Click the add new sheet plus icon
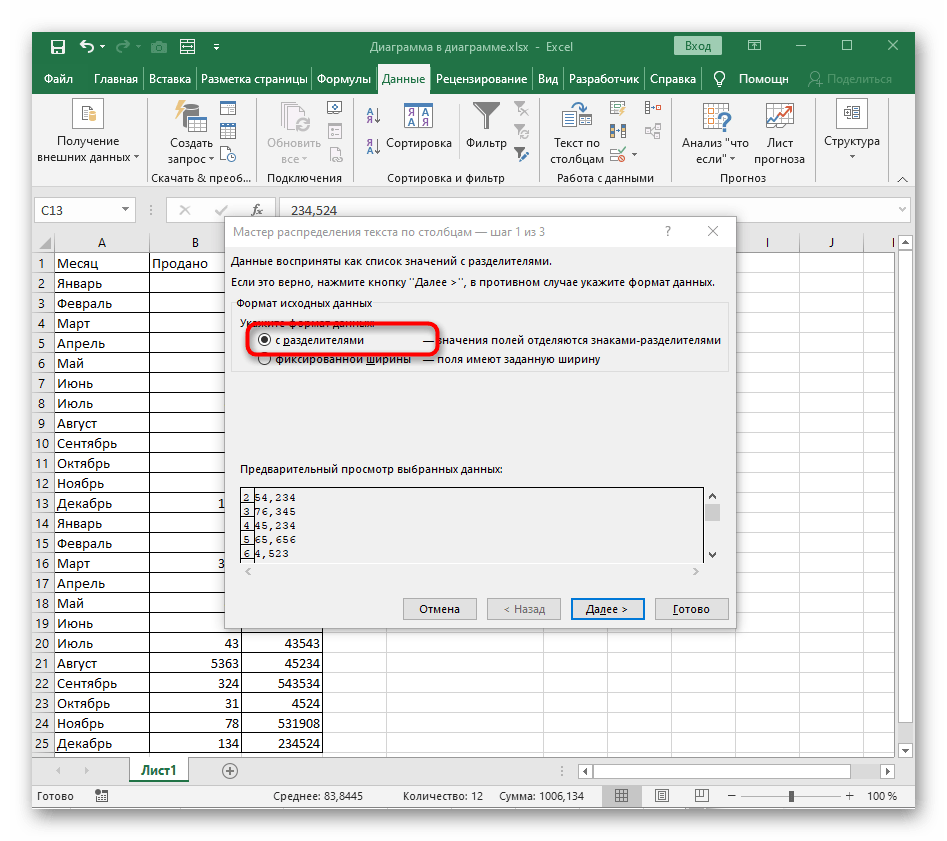 coord(230,770)
